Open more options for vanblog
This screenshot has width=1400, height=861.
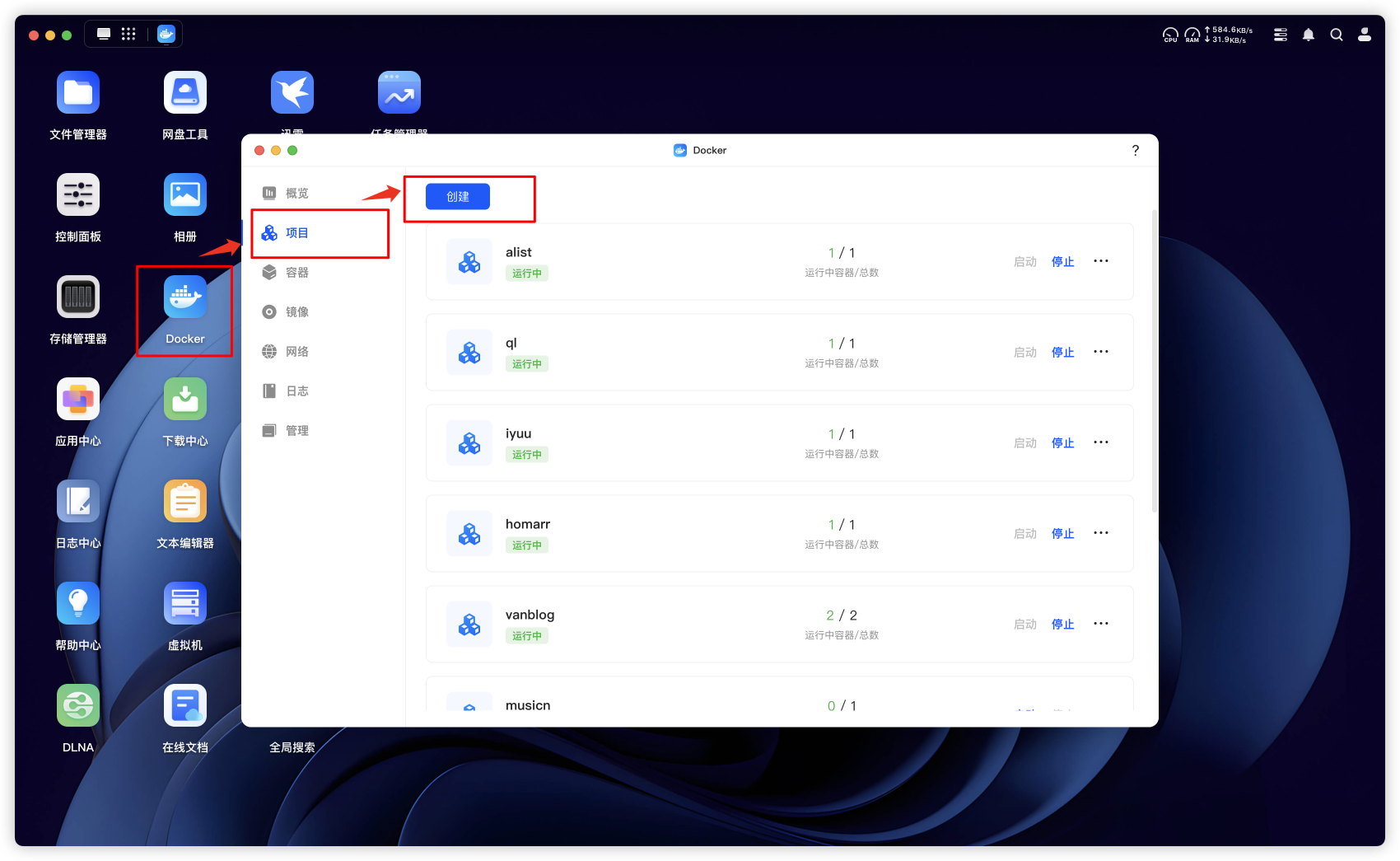1101,624
